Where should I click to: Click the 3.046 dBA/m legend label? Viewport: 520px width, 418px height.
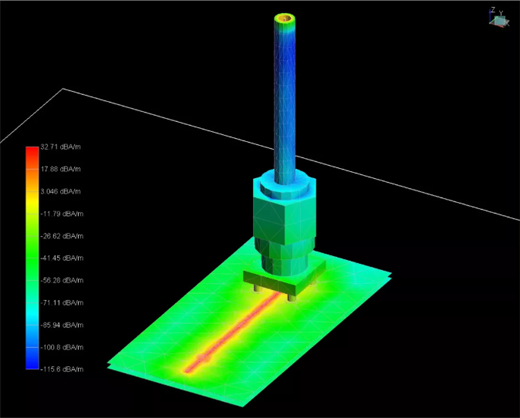click(x=60, y=191)
